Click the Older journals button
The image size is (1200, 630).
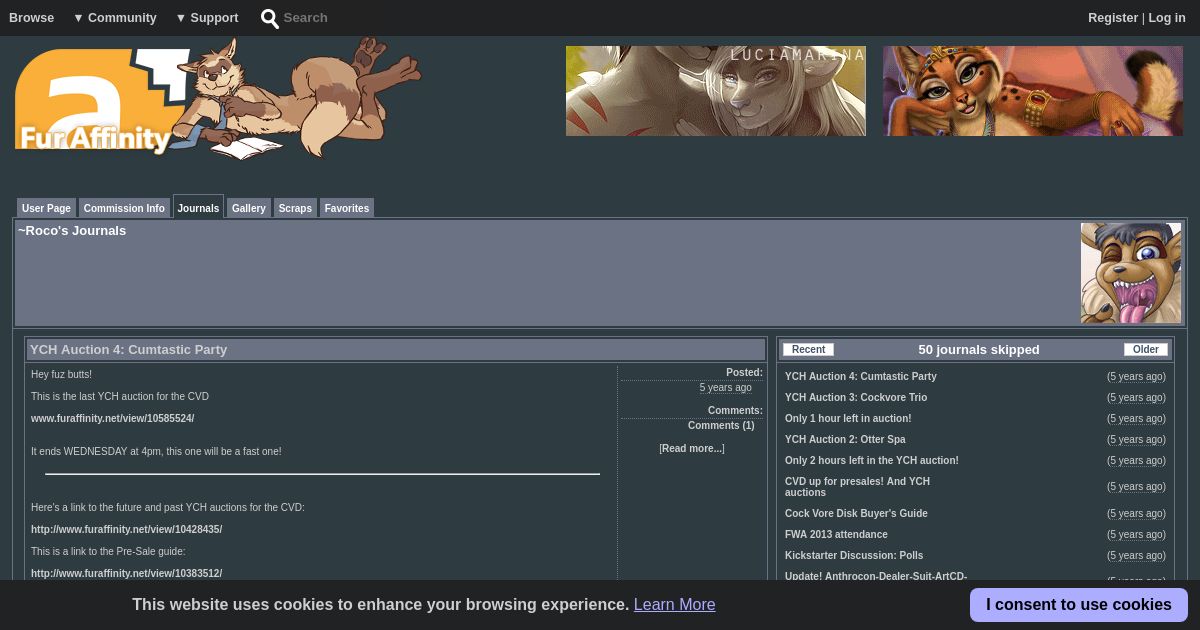tap(1146, 350)
